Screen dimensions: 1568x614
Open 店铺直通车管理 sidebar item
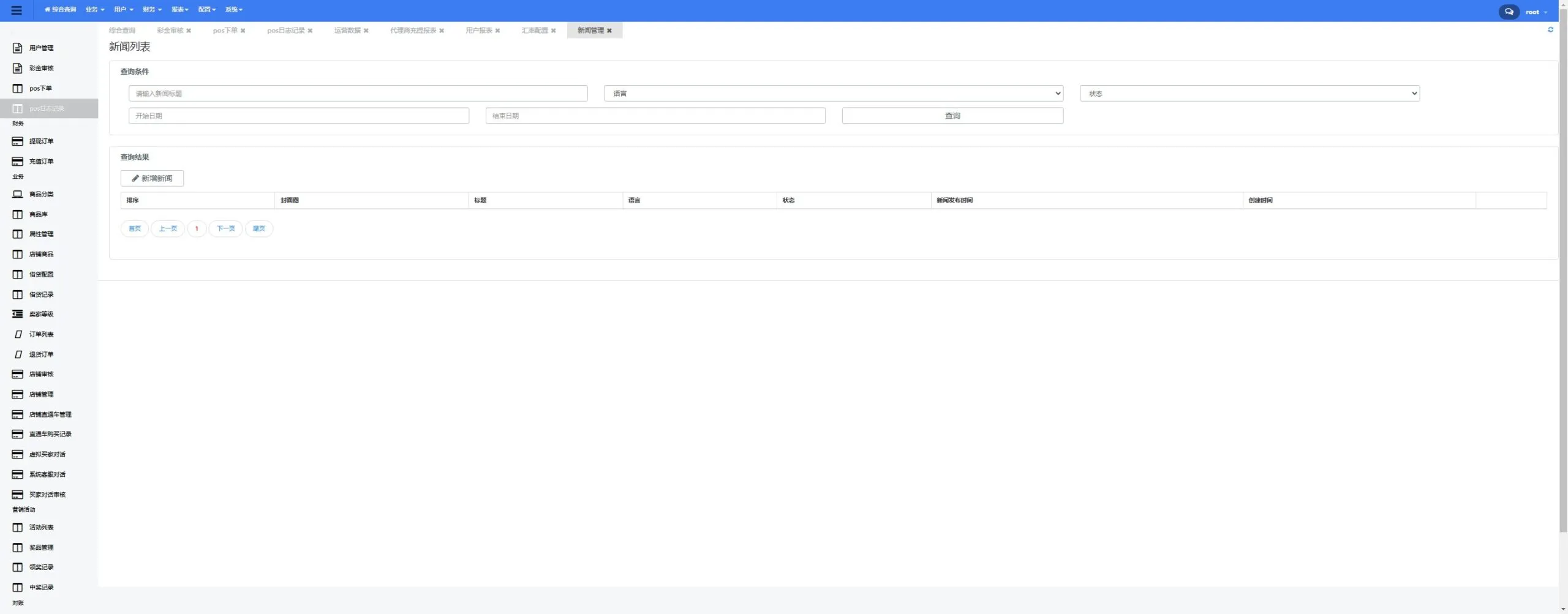pos(50,414)
